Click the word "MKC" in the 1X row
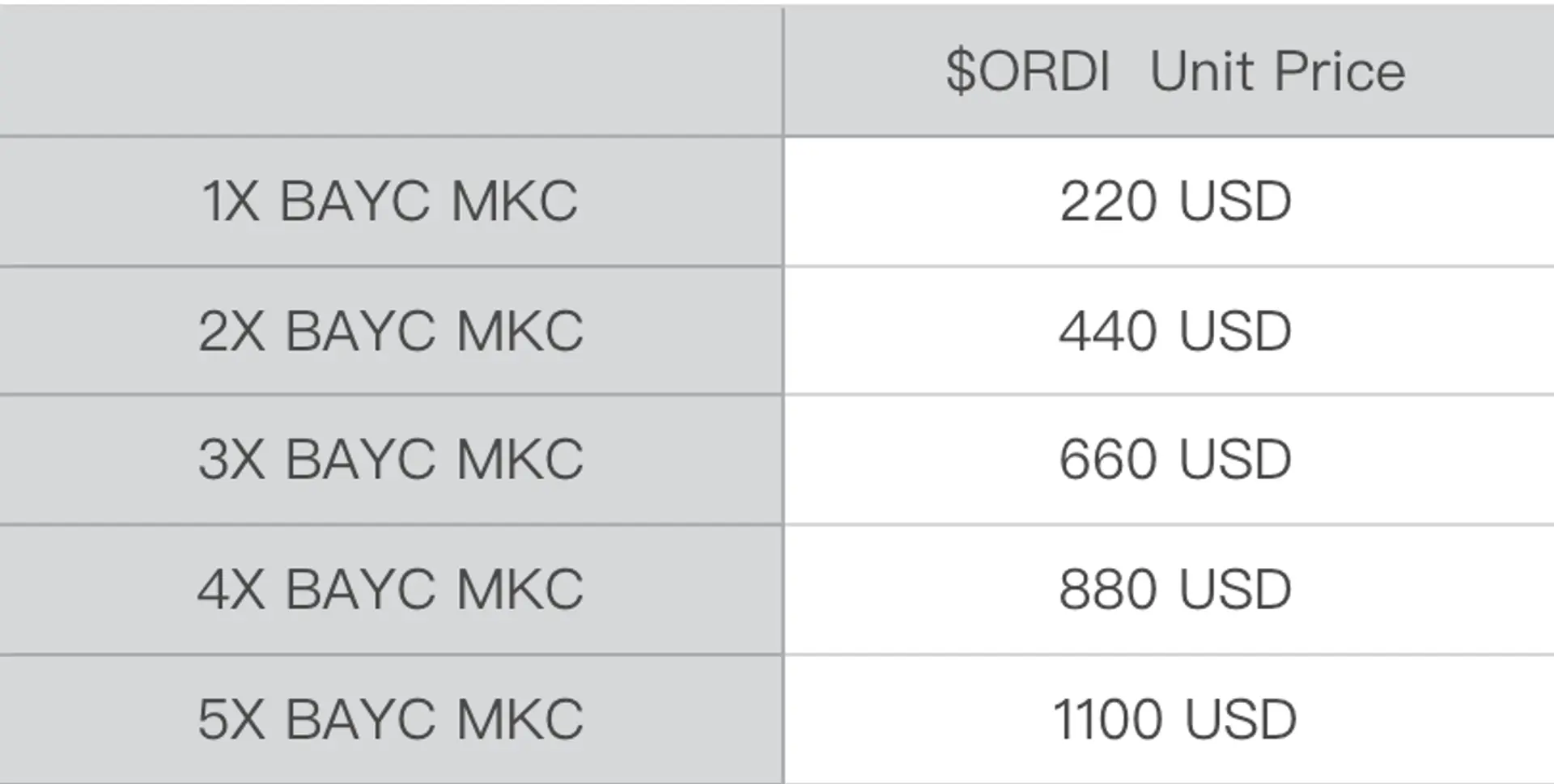The height and width of the screenshot is (784, 1554). [x=515, y=201]
